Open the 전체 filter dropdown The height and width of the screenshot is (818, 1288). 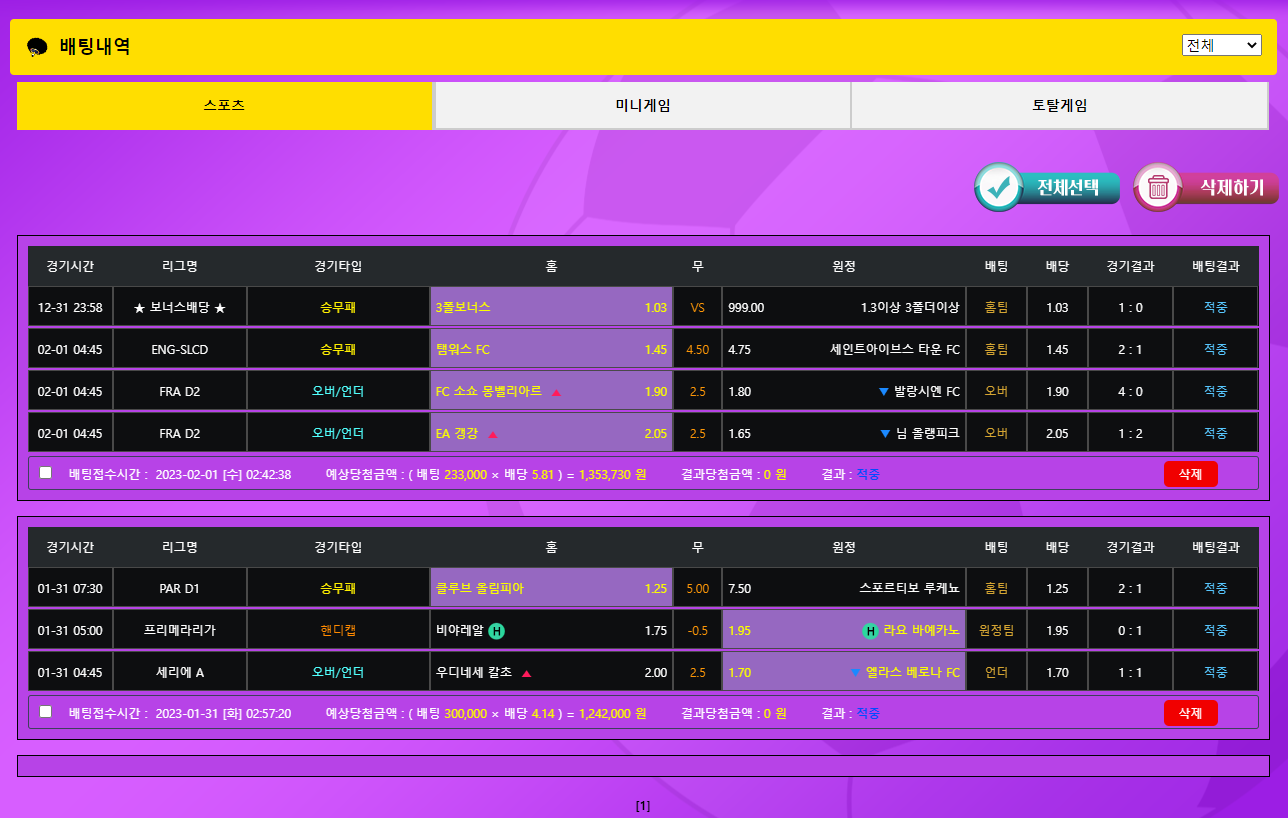[1221, 45]
